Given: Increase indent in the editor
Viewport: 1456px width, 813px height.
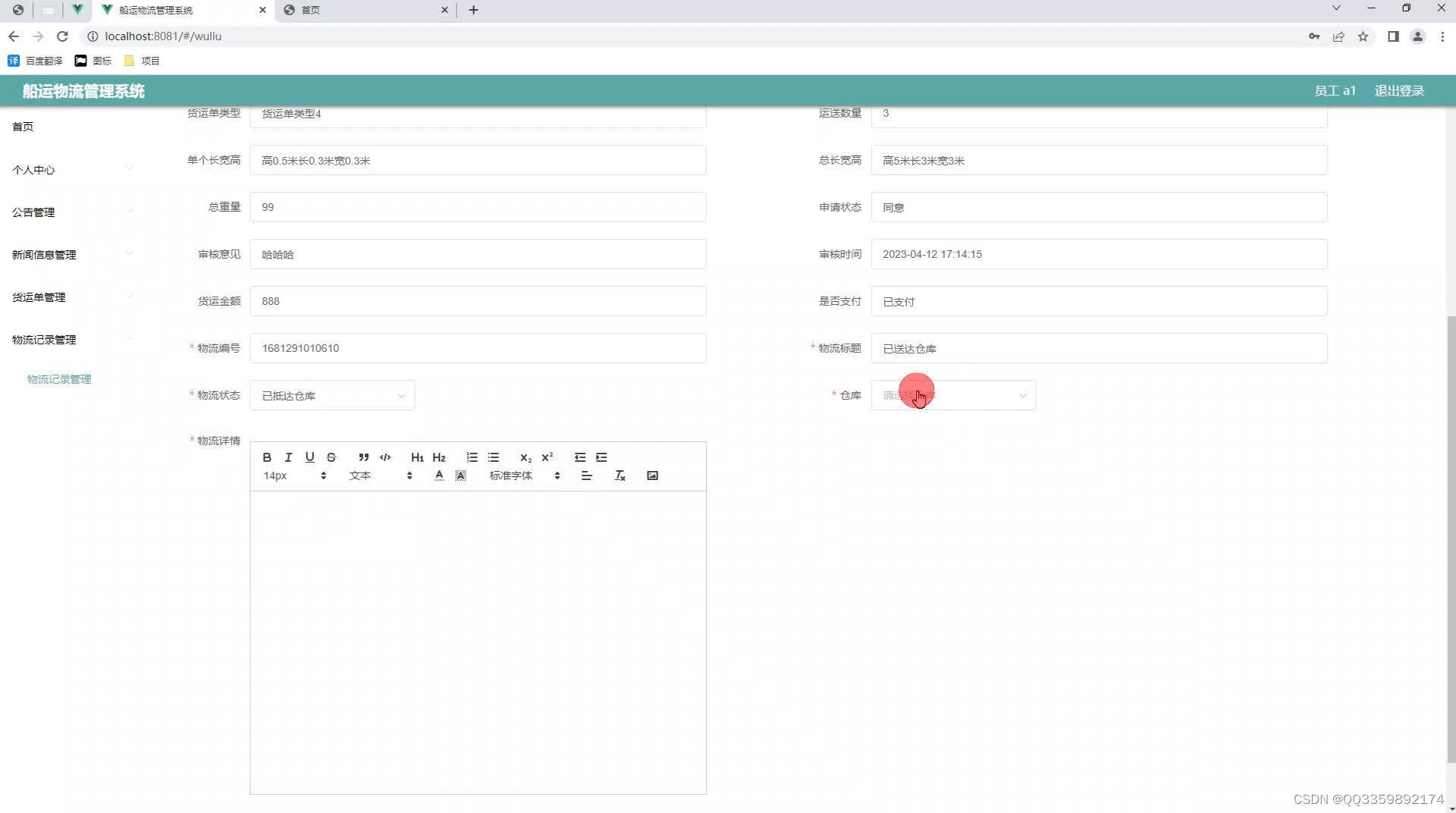Looking at the screenshot, I should pos(601,457).
